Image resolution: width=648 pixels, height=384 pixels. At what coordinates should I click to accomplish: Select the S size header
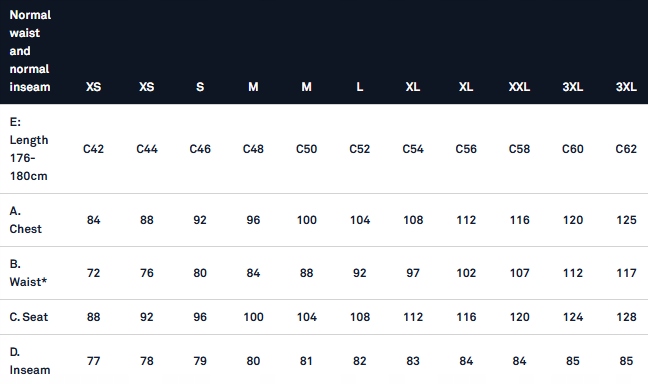point(200,87)
